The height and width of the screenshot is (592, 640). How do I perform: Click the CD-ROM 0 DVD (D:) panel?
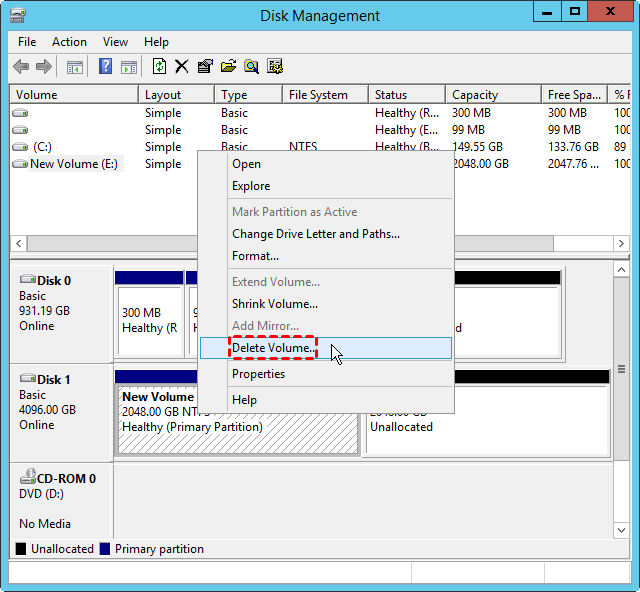pyautogui.click(x=61, y=501)
